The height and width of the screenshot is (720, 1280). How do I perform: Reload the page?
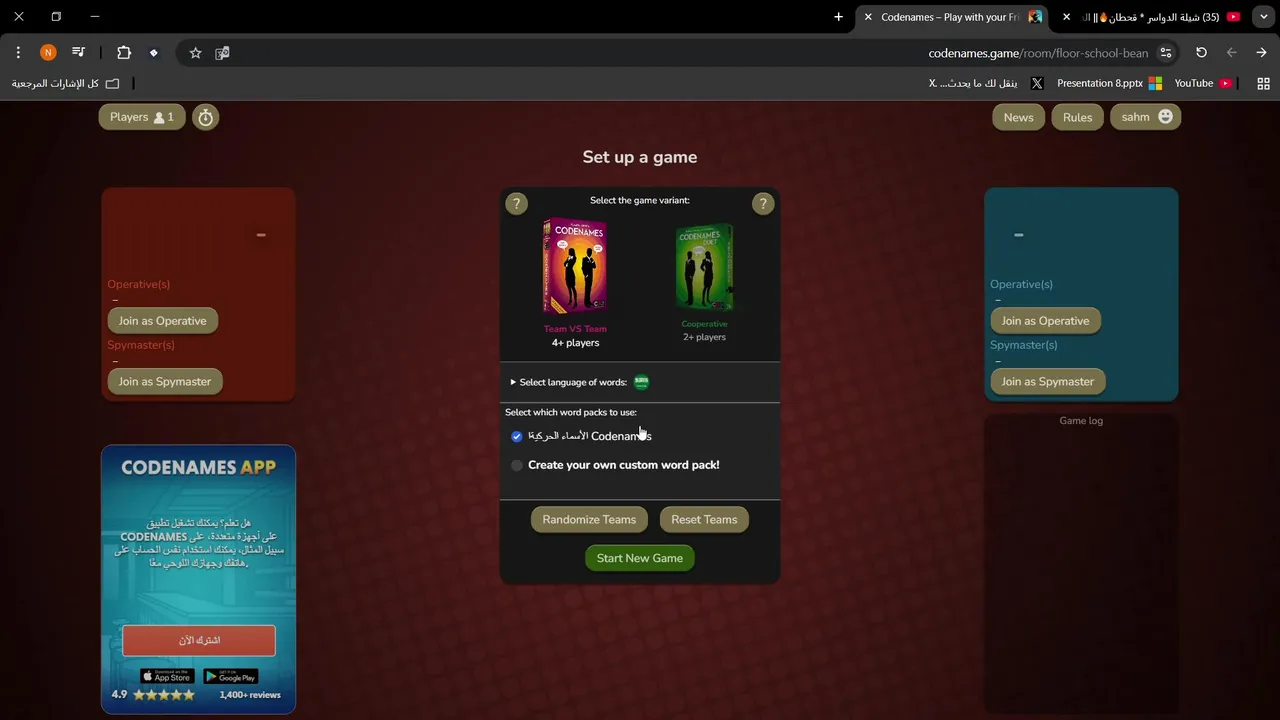[1201, 53]
